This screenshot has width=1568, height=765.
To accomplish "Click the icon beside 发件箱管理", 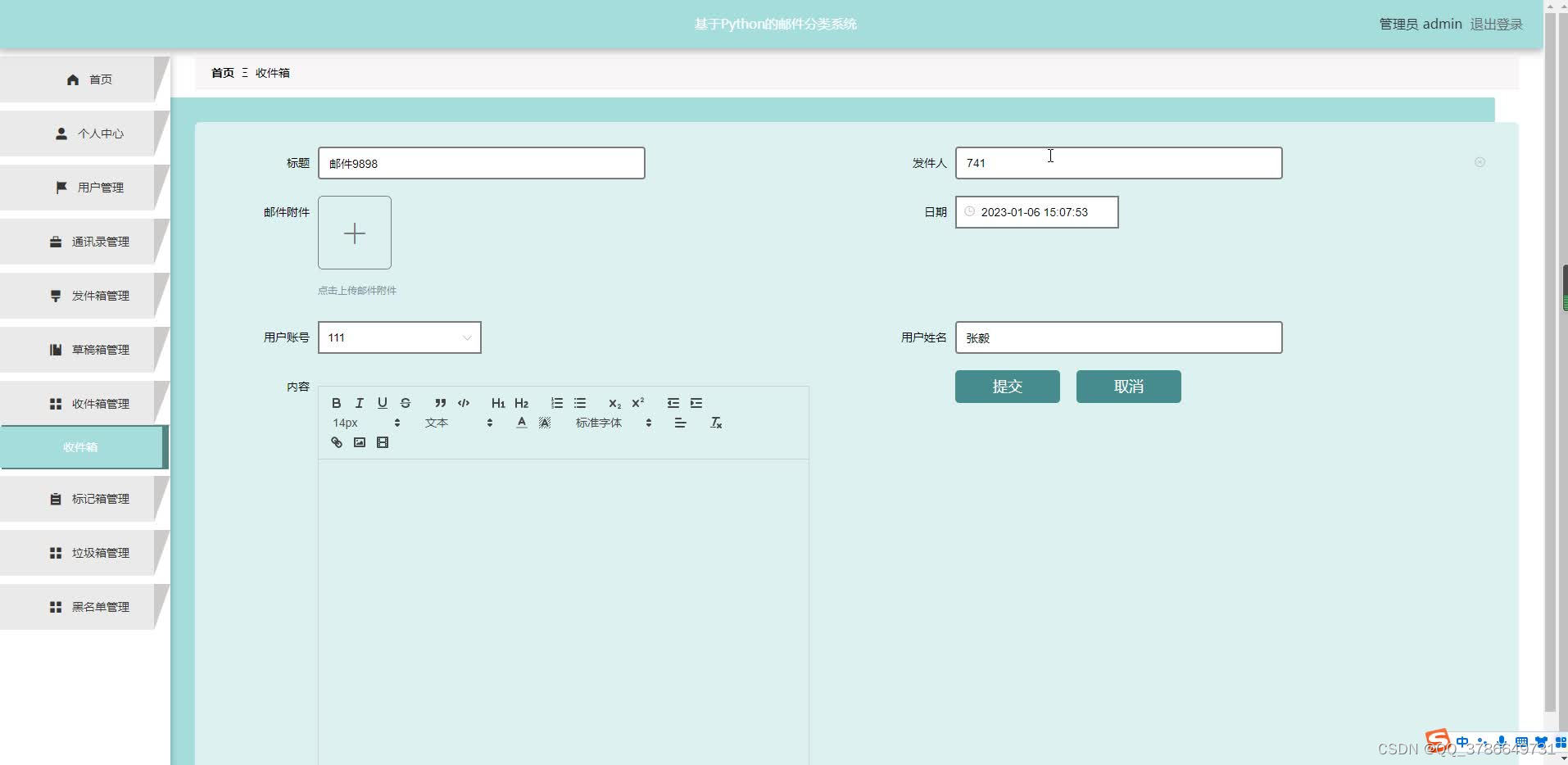I will [x=56, y=296].
